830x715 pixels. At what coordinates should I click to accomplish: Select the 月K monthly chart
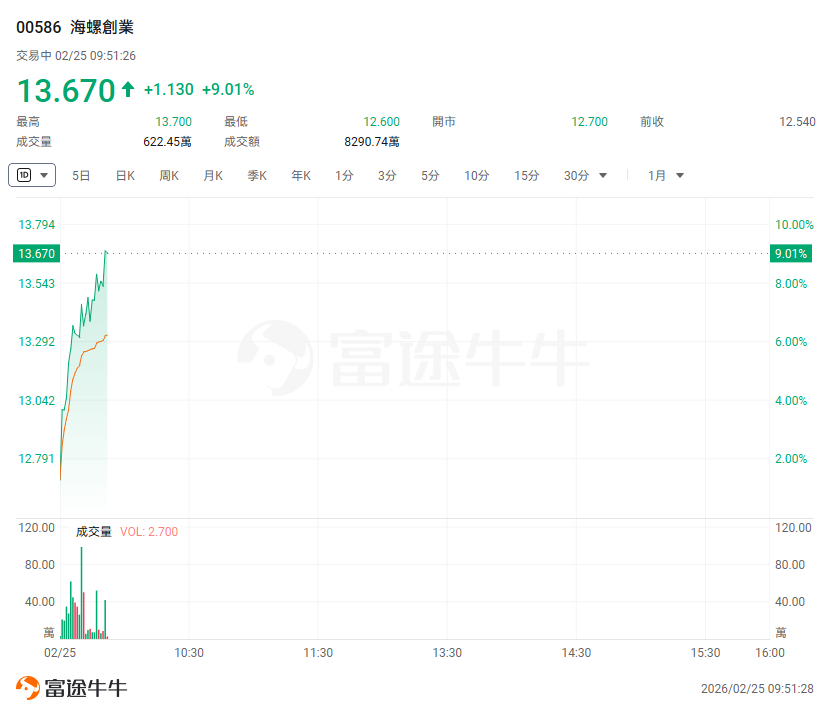tap(213, 176)
